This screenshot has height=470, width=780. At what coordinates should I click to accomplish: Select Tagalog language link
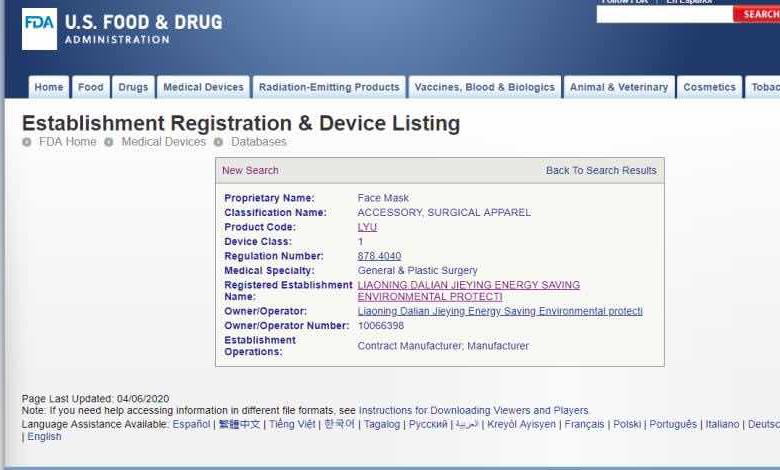[382, 424]
